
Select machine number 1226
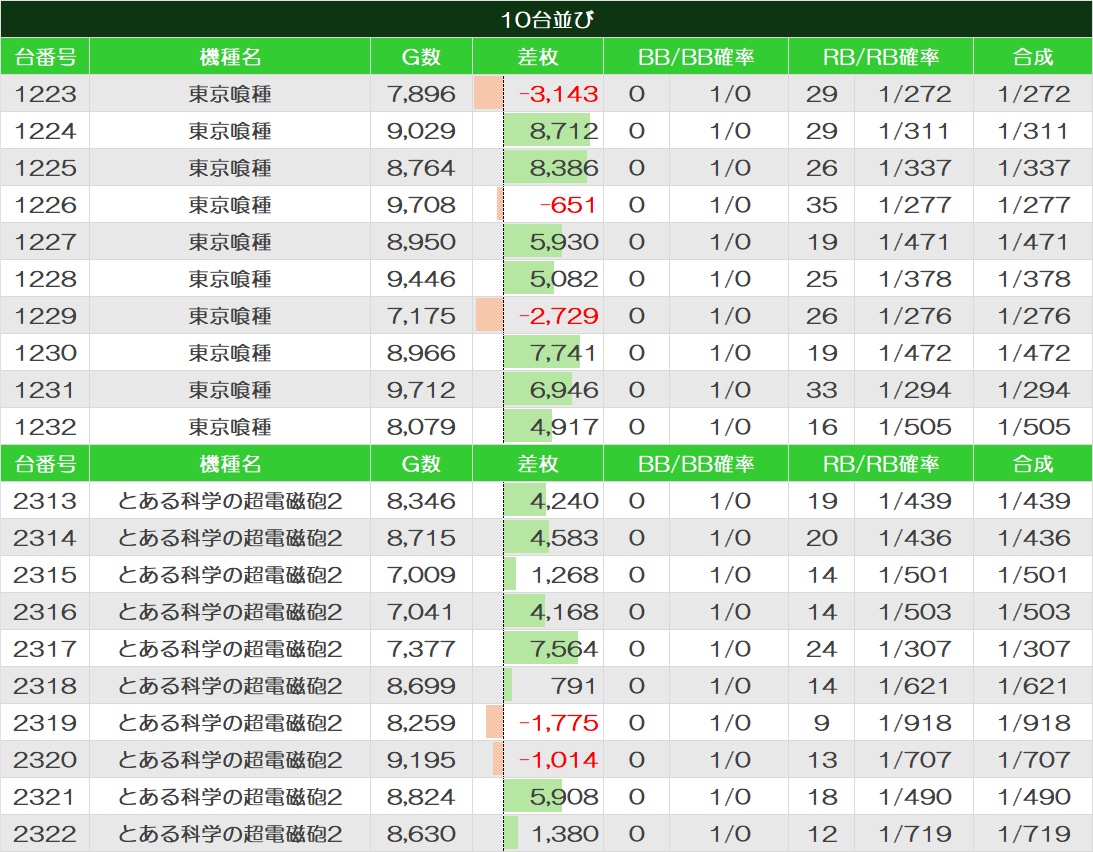[x=45, y=204]
